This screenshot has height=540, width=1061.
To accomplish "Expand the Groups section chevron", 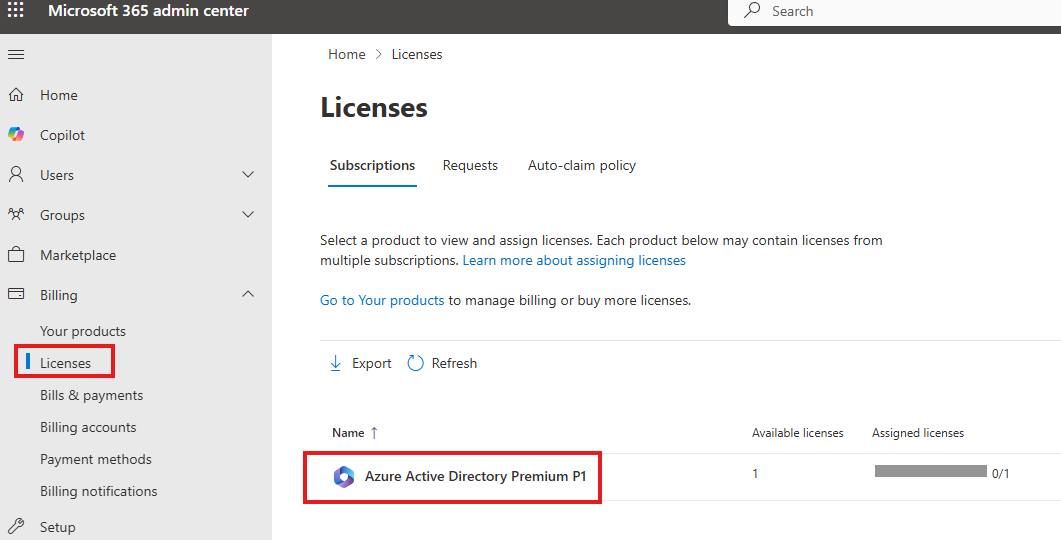I will coord(248,215).
